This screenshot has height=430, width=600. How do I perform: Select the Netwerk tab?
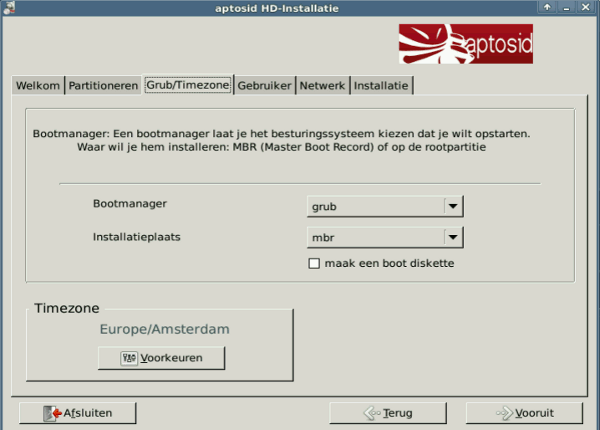pyautogui.click(x=322, y=86)
